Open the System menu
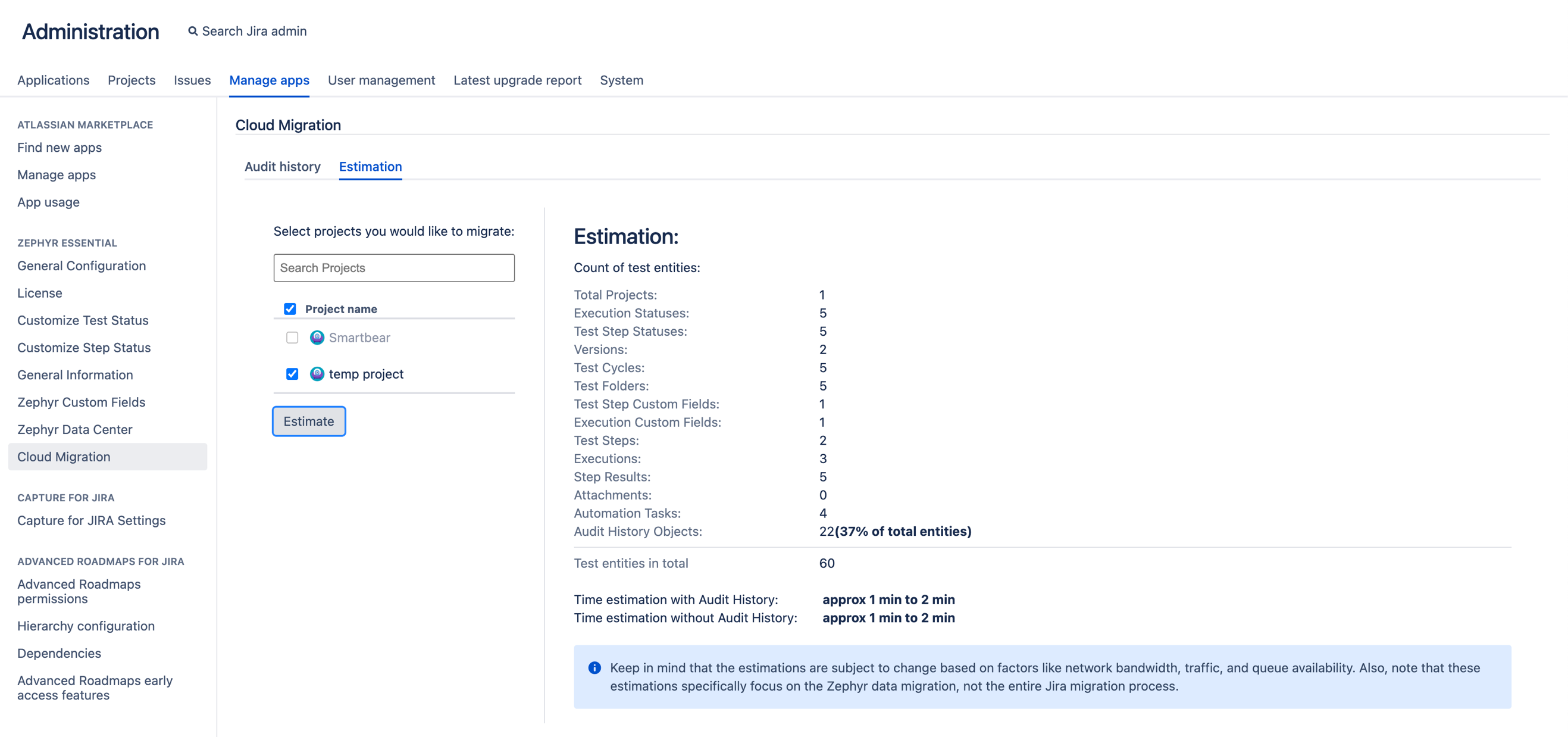Screen dimensions: 1568x737 [x=621, y=80]
